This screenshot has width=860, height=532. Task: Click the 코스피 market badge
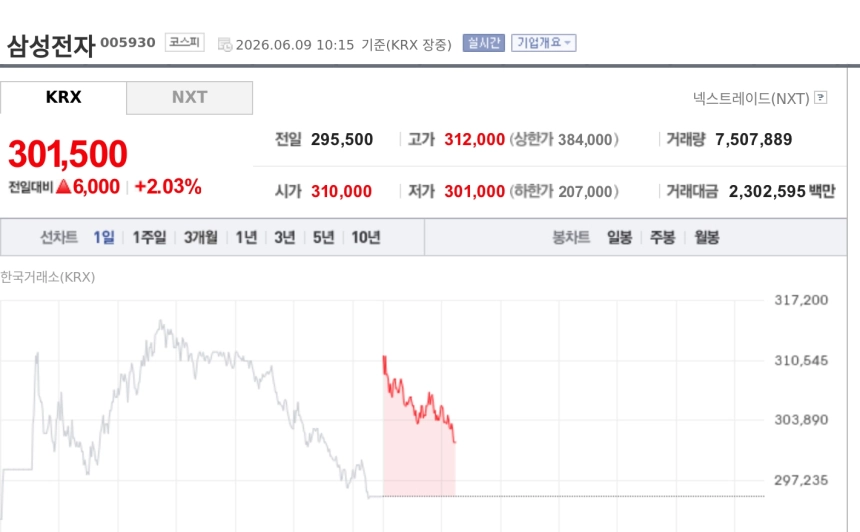pos(185,42)
